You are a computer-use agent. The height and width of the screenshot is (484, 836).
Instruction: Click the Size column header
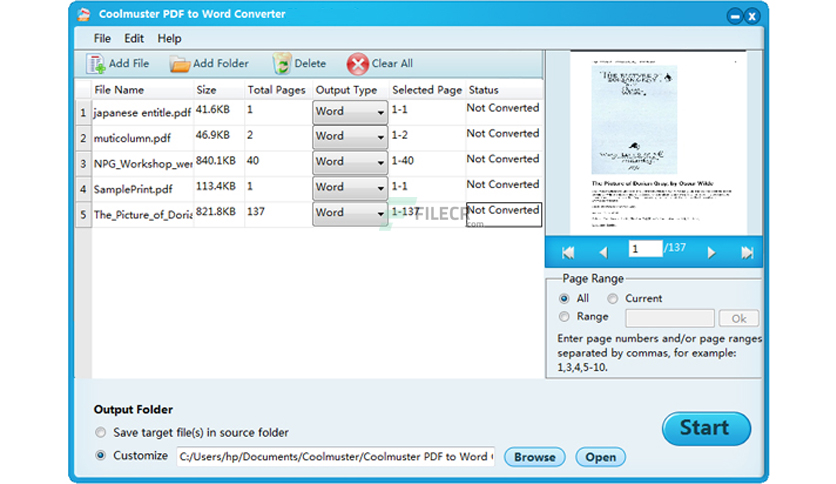pos(206,90)
